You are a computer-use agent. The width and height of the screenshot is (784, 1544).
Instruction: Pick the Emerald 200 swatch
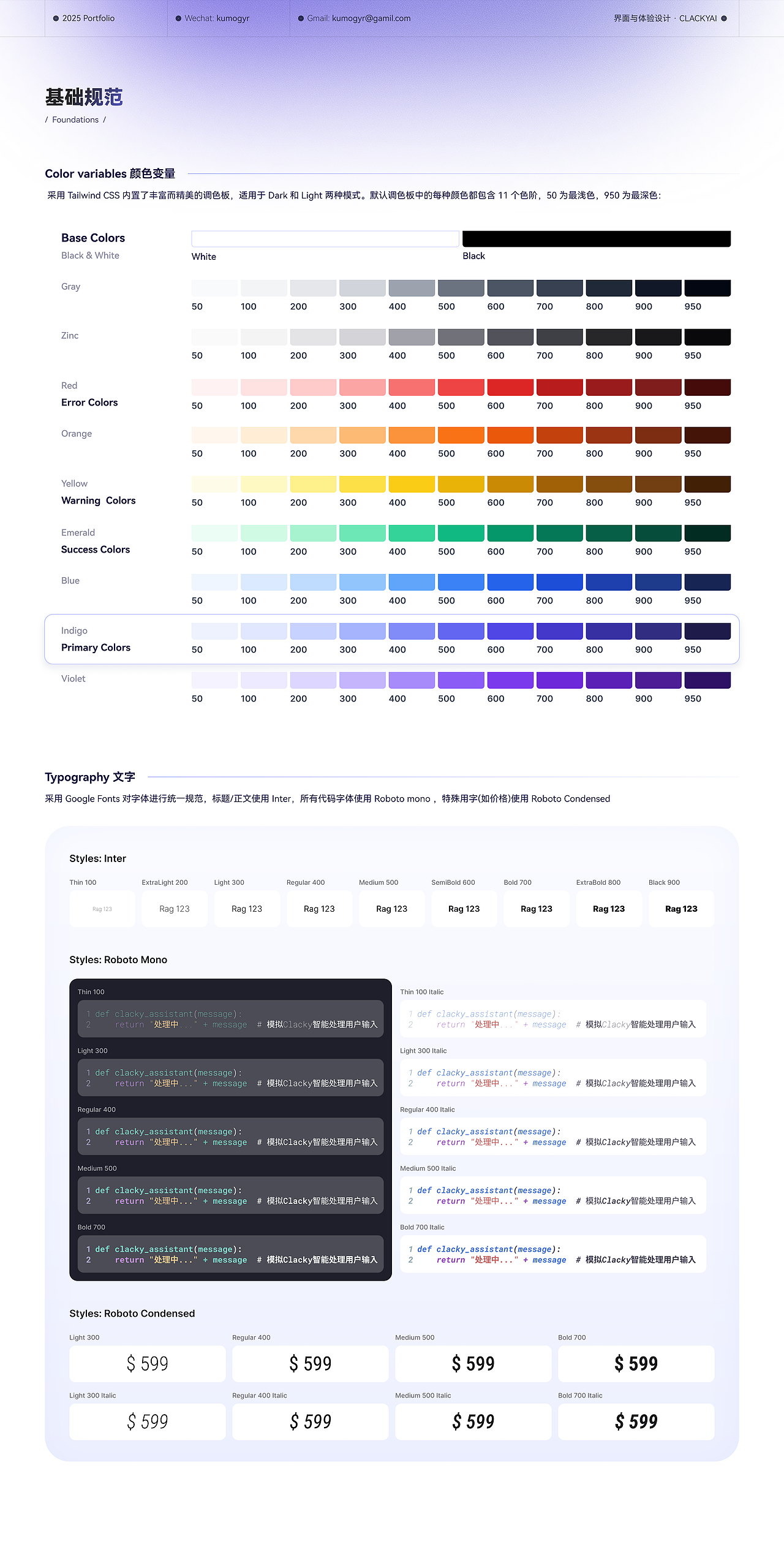click(313, 533)
